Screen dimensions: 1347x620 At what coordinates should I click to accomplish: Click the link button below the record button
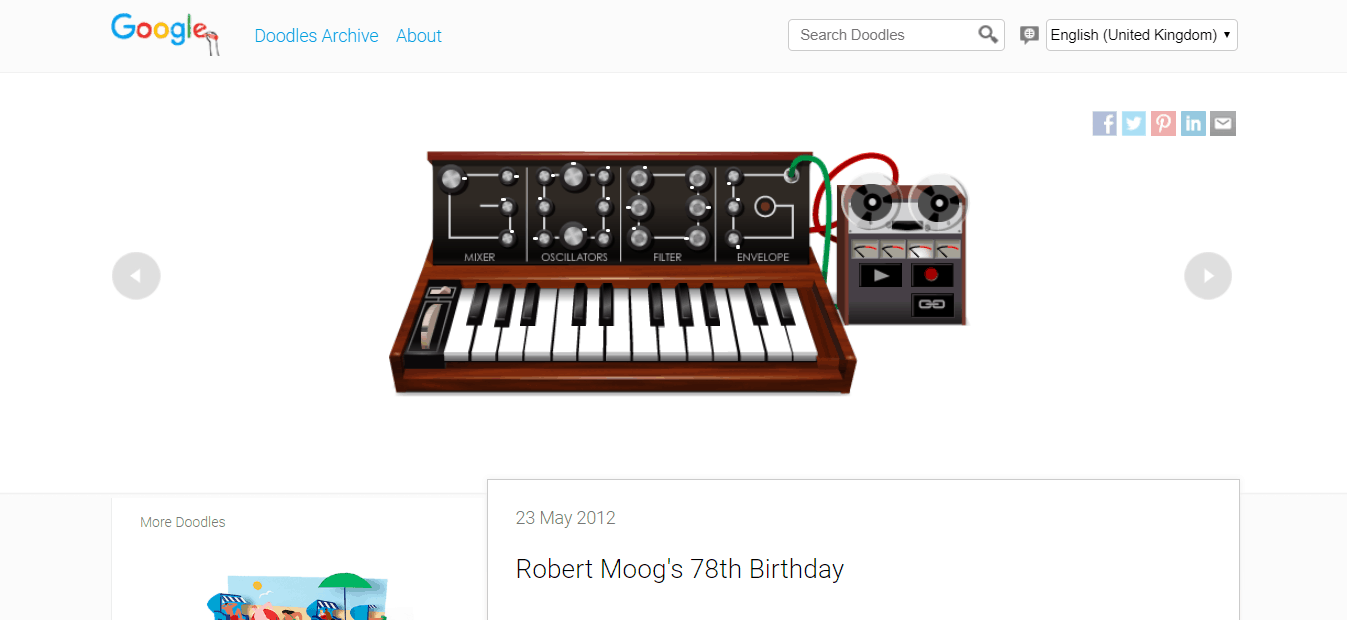tap(933, 304)
